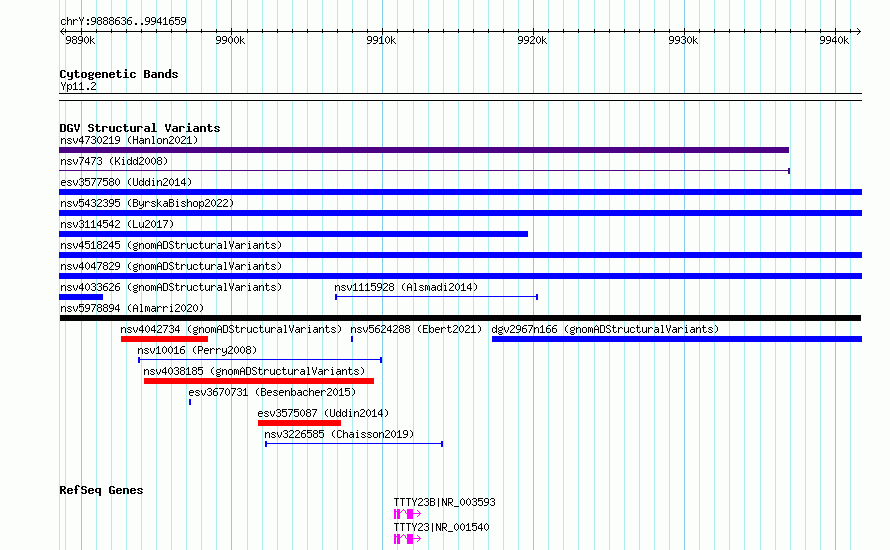Click the magenta TTTY23B gene glyph

pos(407,514)
